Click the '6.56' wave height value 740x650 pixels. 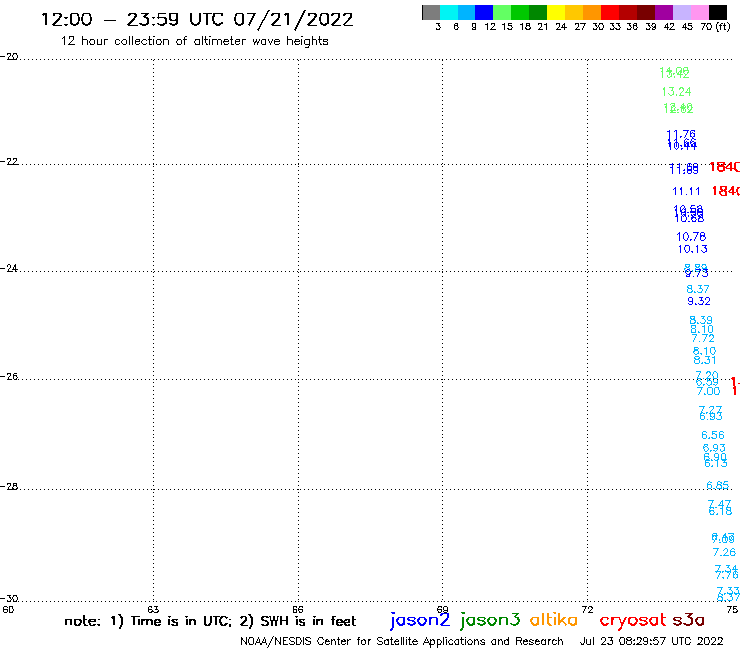[x=713, y=435]
